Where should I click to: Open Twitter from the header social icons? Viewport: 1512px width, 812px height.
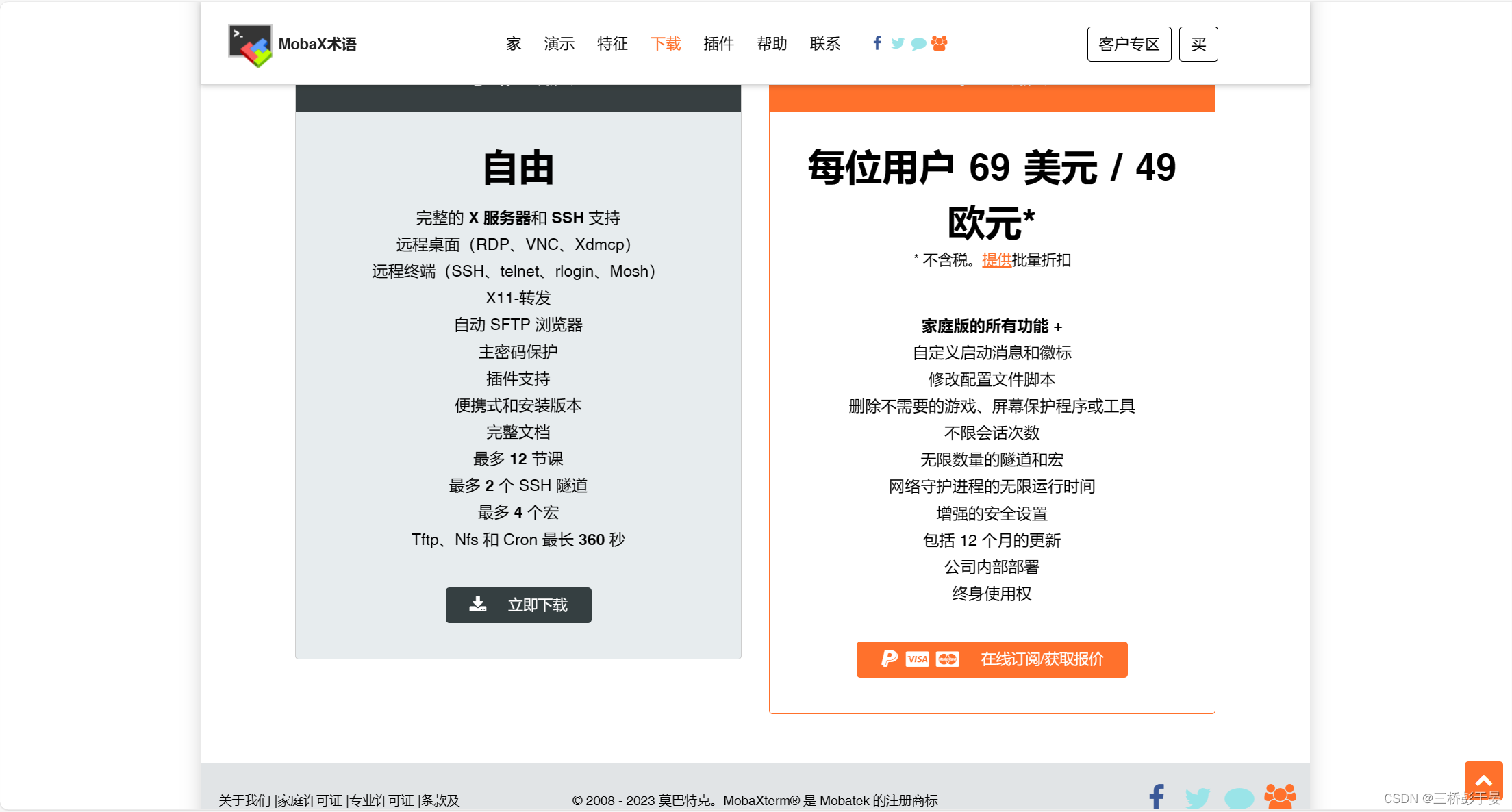898,43
